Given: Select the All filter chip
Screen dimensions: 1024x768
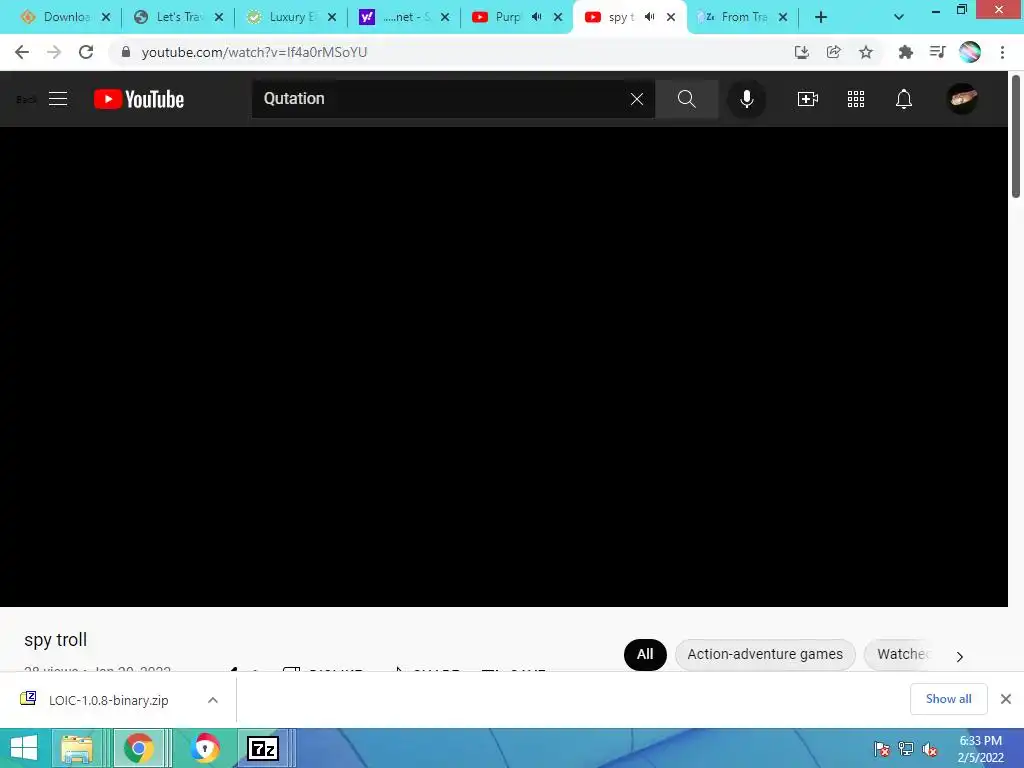Looking at the screenshot, I should (x=645, y=654).
